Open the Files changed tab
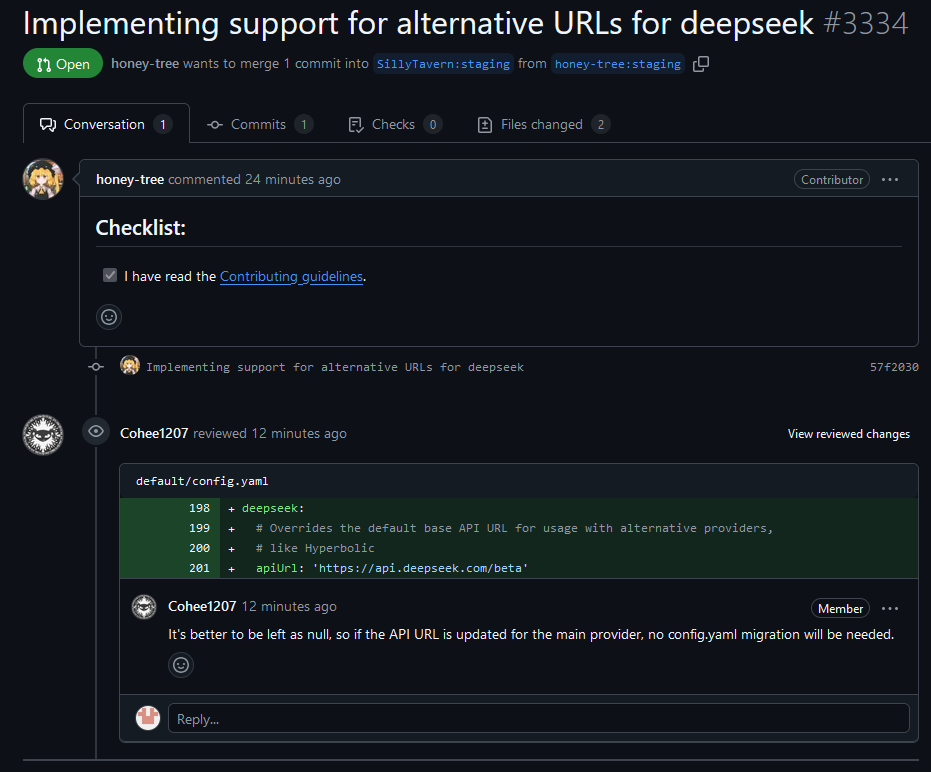 [543, 124]
